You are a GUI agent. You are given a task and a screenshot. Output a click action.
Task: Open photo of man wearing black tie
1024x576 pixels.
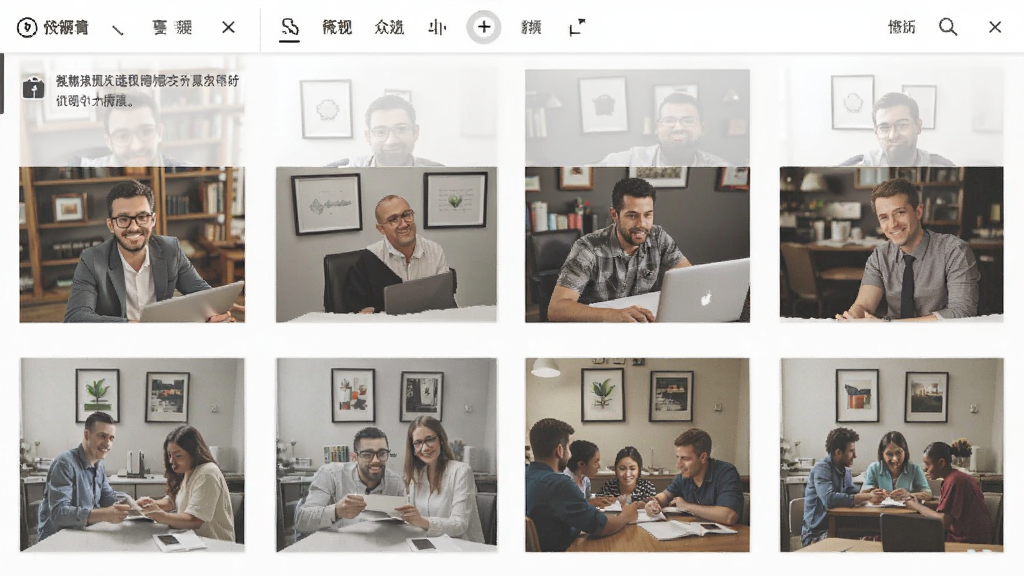891,244
